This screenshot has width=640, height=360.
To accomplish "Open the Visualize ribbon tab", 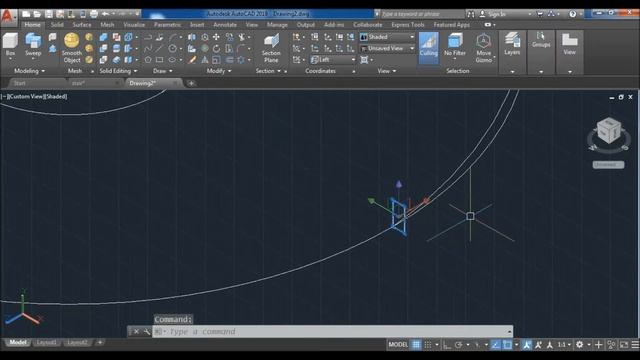I will (x=134, y=25).
